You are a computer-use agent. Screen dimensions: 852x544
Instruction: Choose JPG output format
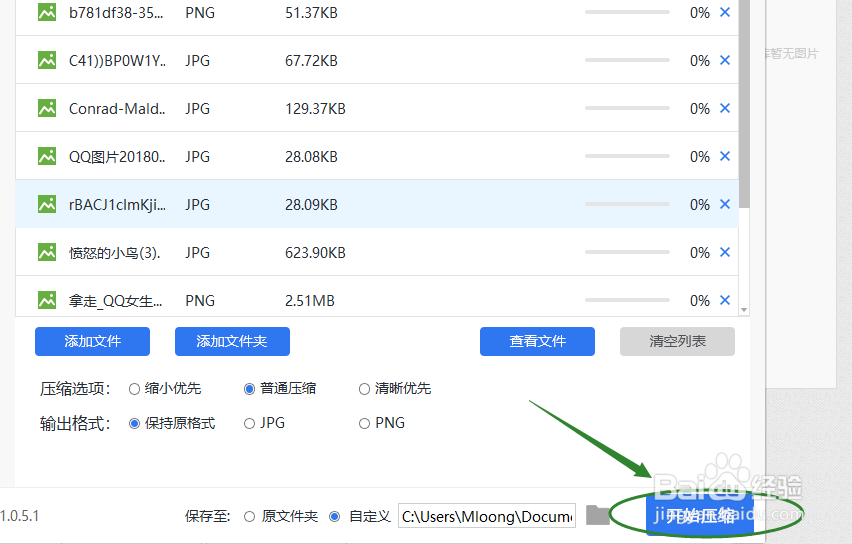coord(249,423)
